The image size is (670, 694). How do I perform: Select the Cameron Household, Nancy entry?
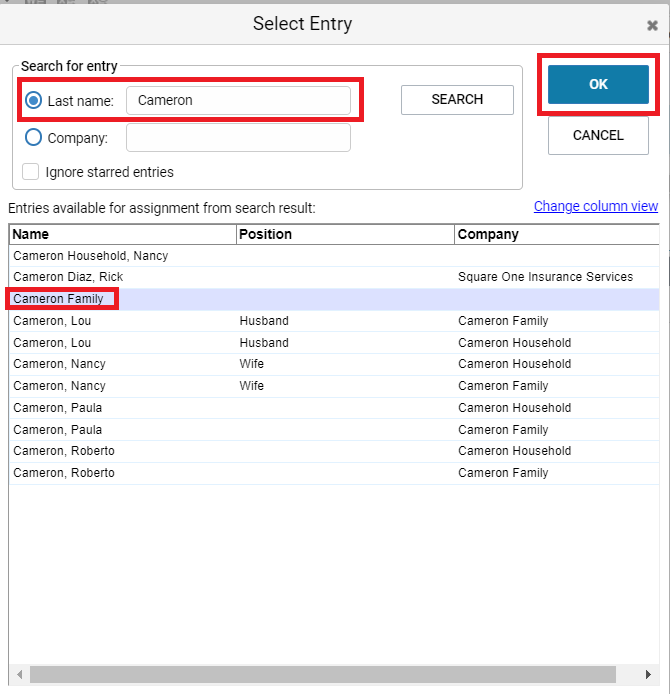(x=334, y=256)
